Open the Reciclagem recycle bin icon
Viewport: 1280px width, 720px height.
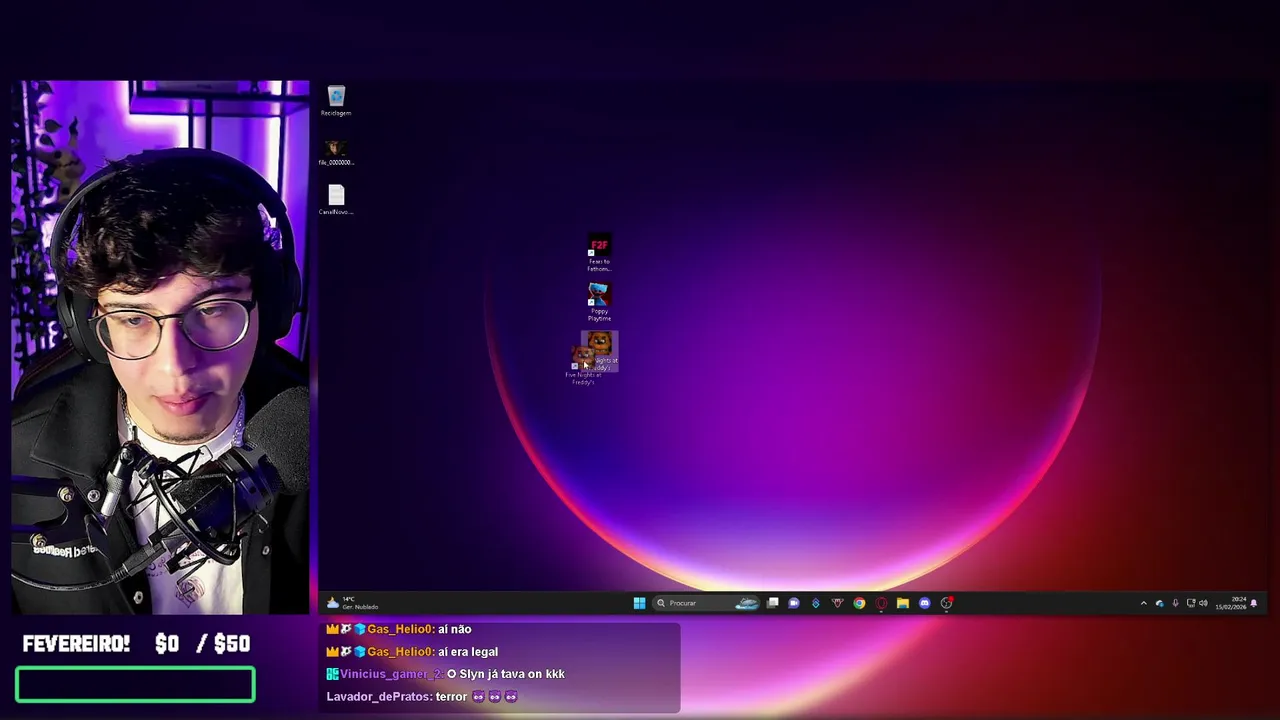click(x=336, y=101)
